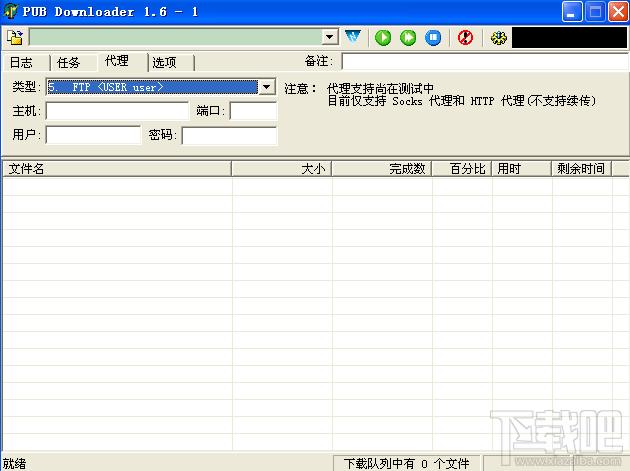Click the first green start download button

[383, 38]
